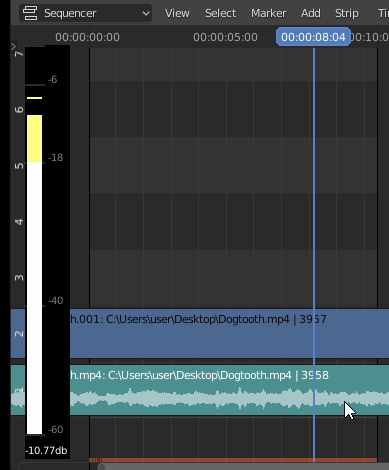Click the -10.77db level readout
389x470 pixels.
pyautogui.click(x=47, y=451)
